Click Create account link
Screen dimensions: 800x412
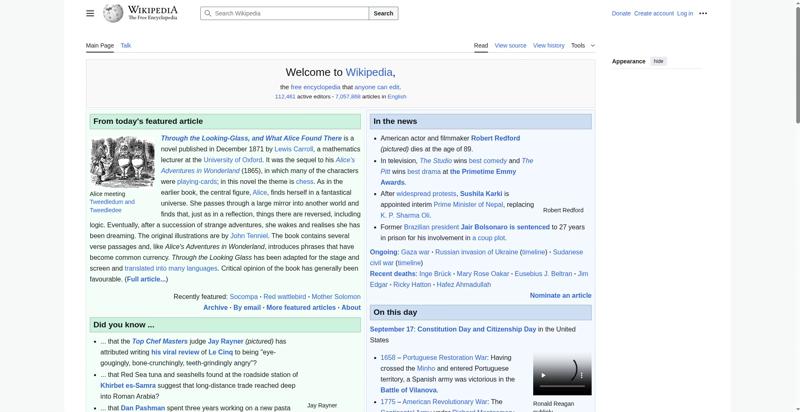tap(654, 13)
